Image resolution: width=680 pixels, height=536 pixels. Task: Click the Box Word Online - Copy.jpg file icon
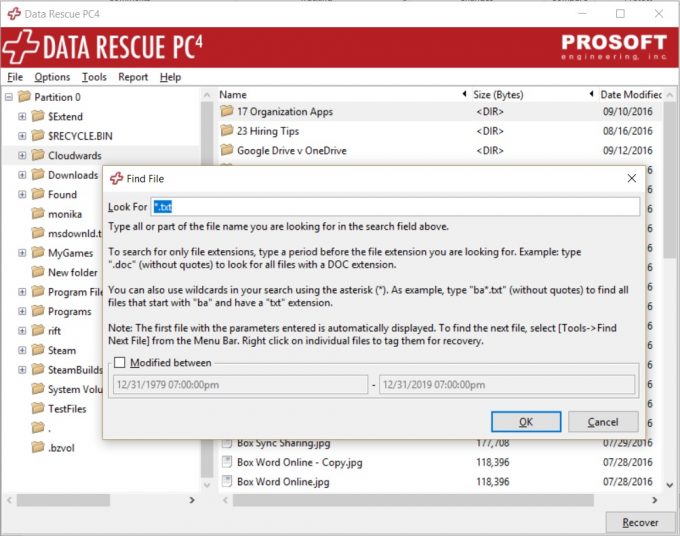coord(226,462)
